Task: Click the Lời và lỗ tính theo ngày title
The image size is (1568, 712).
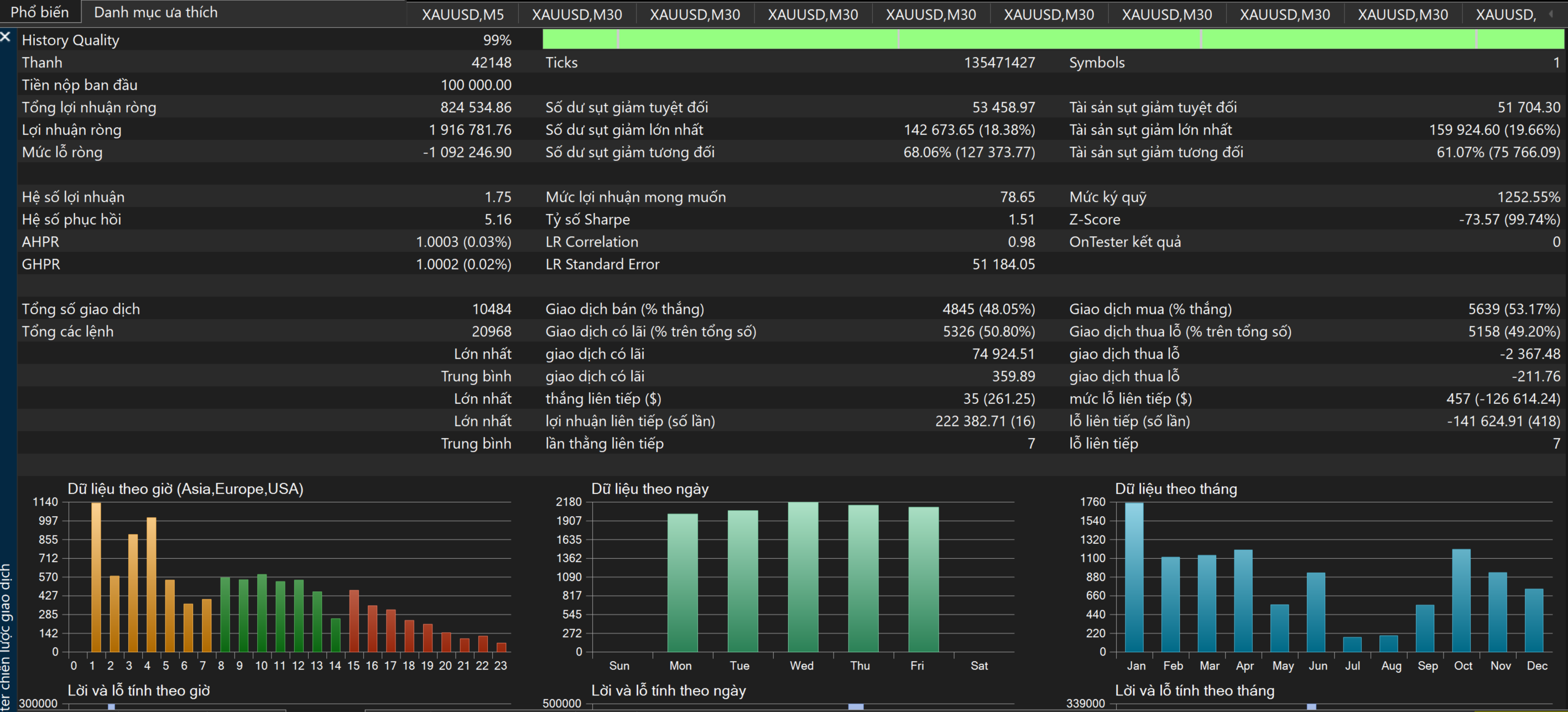Action: [668, 690]
